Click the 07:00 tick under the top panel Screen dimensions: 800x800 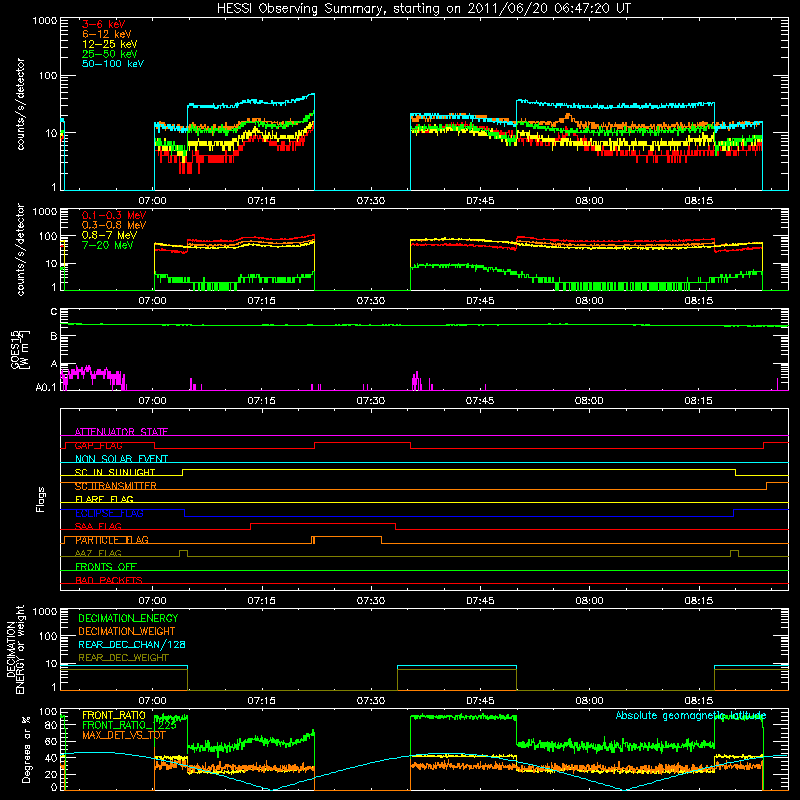click(x=152, y=201)
